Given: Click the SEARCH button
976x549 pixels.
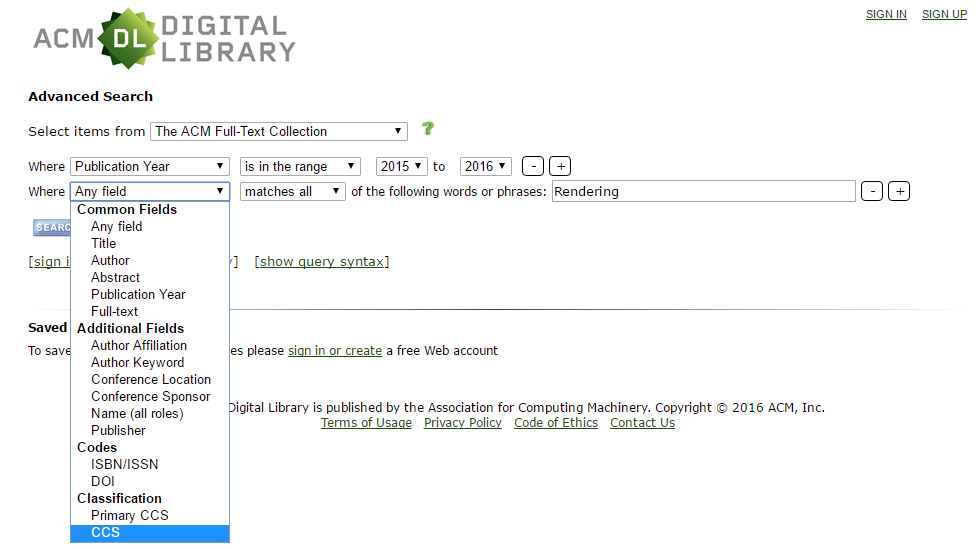Looking at the screenshot, I should 52,227.
